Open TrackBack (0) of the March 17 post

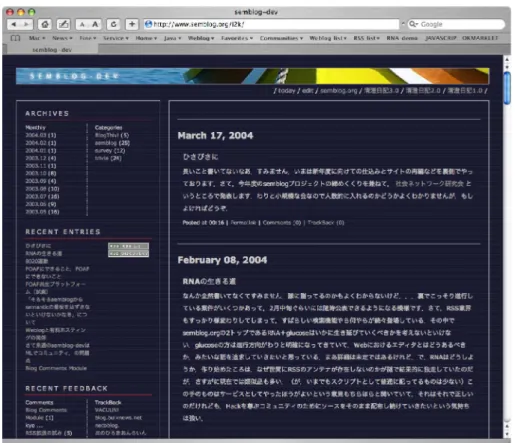(326, 223)
